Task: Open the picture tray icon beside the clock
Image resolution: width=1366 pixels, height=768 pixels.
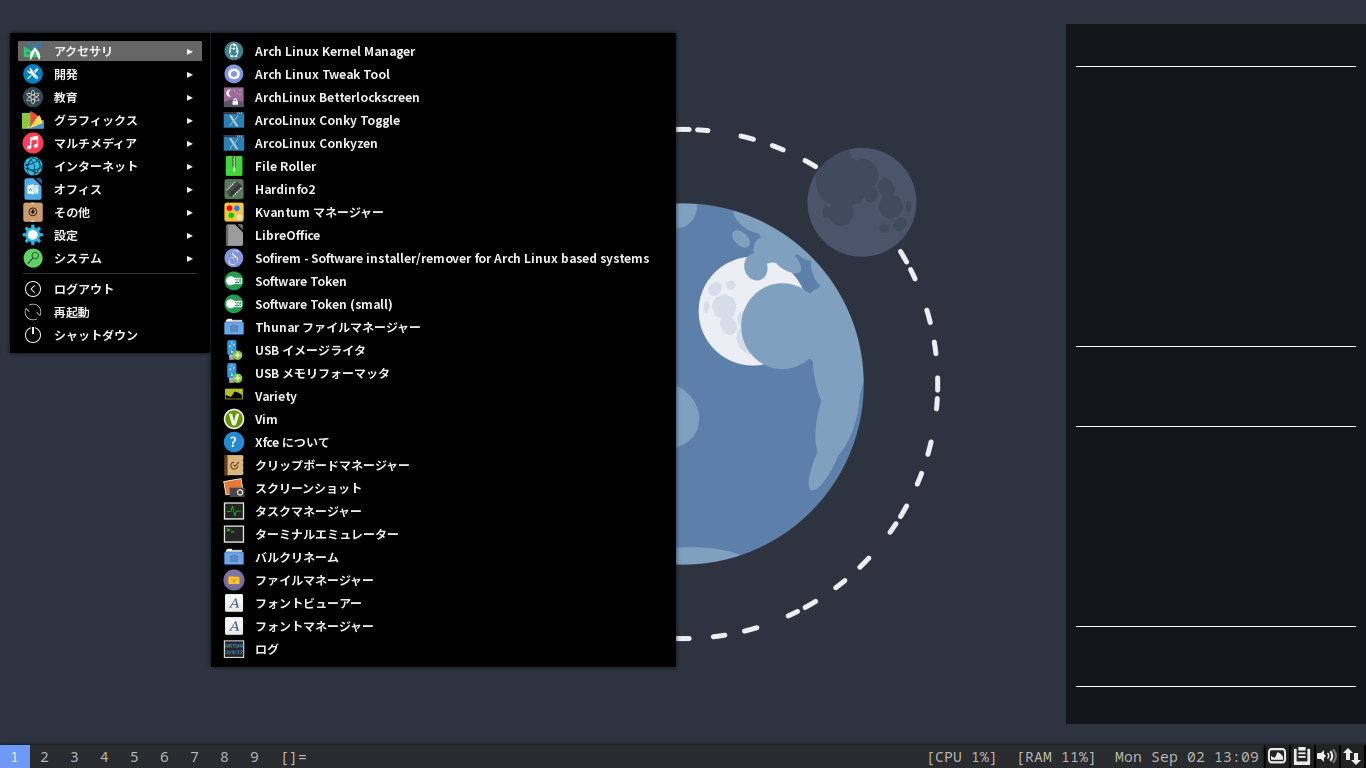Action: (1277, 756)
